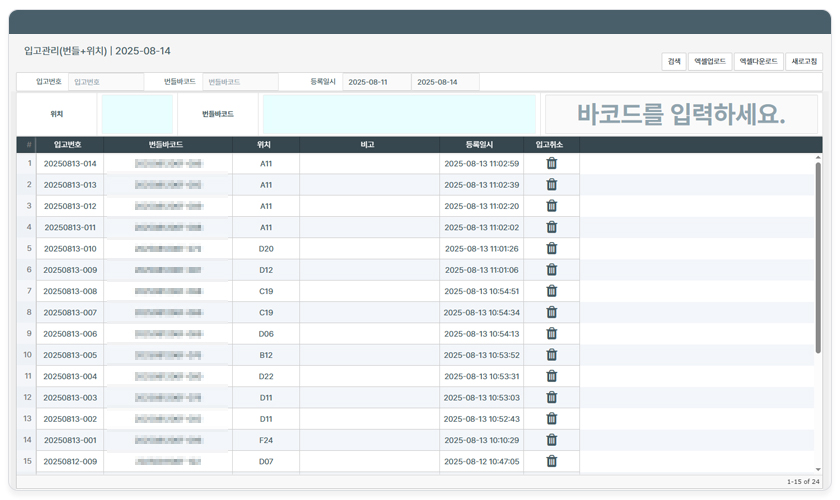Screen dimensions: 840x500
Task: Open start date field 2025-08-11
Action: tap(377, 82)
